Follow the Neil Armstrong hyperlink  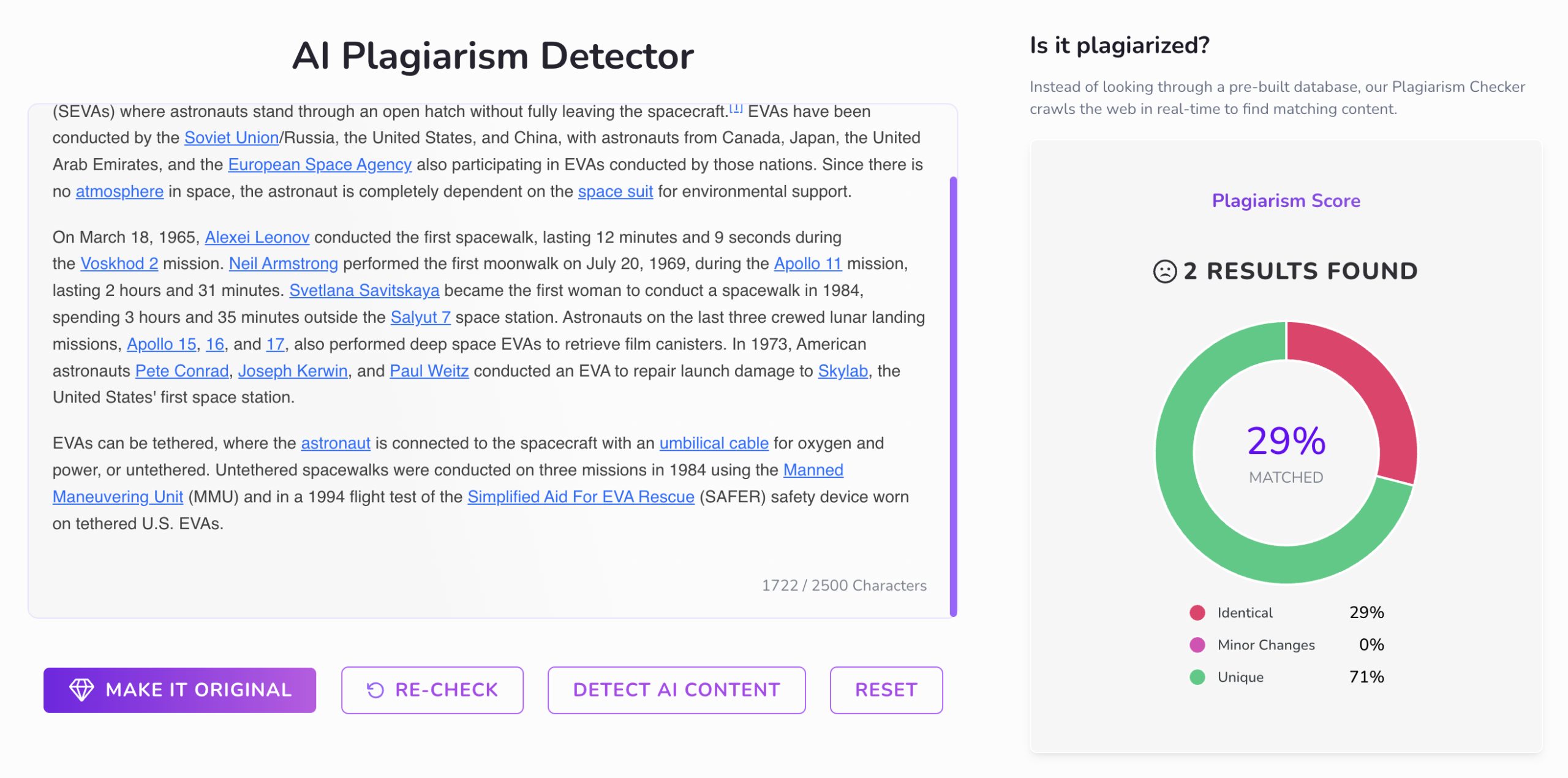tap(284, 263)
